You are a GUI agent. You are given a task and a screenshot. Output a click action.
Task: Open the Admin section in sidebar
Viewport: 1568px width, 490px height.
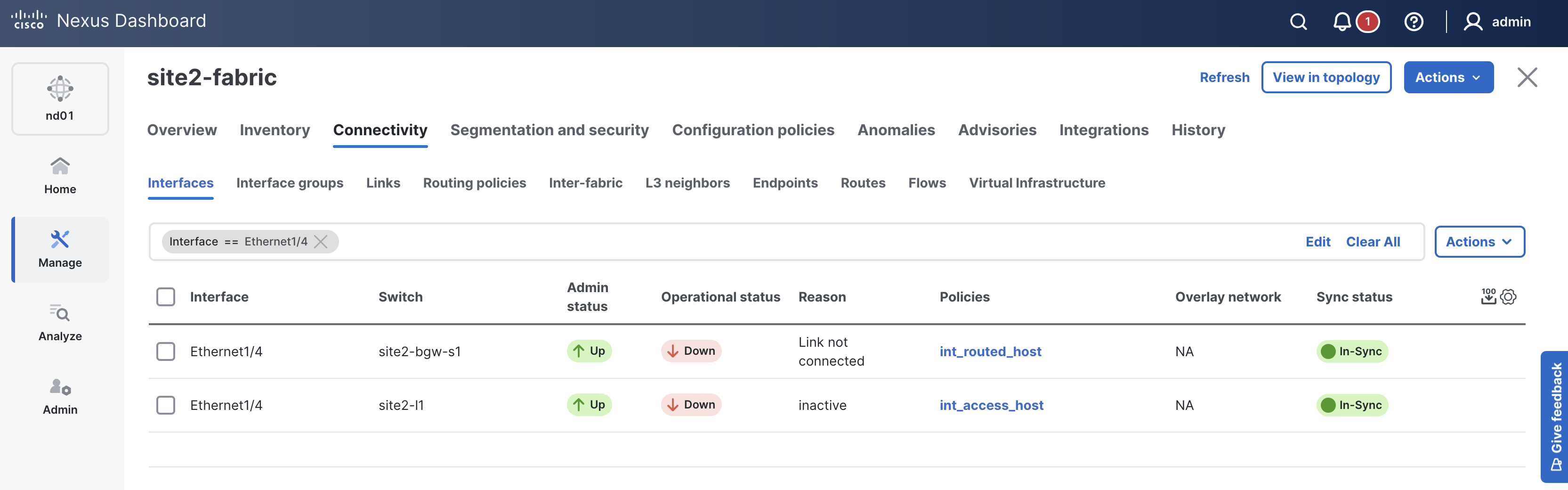pos(60,396)
